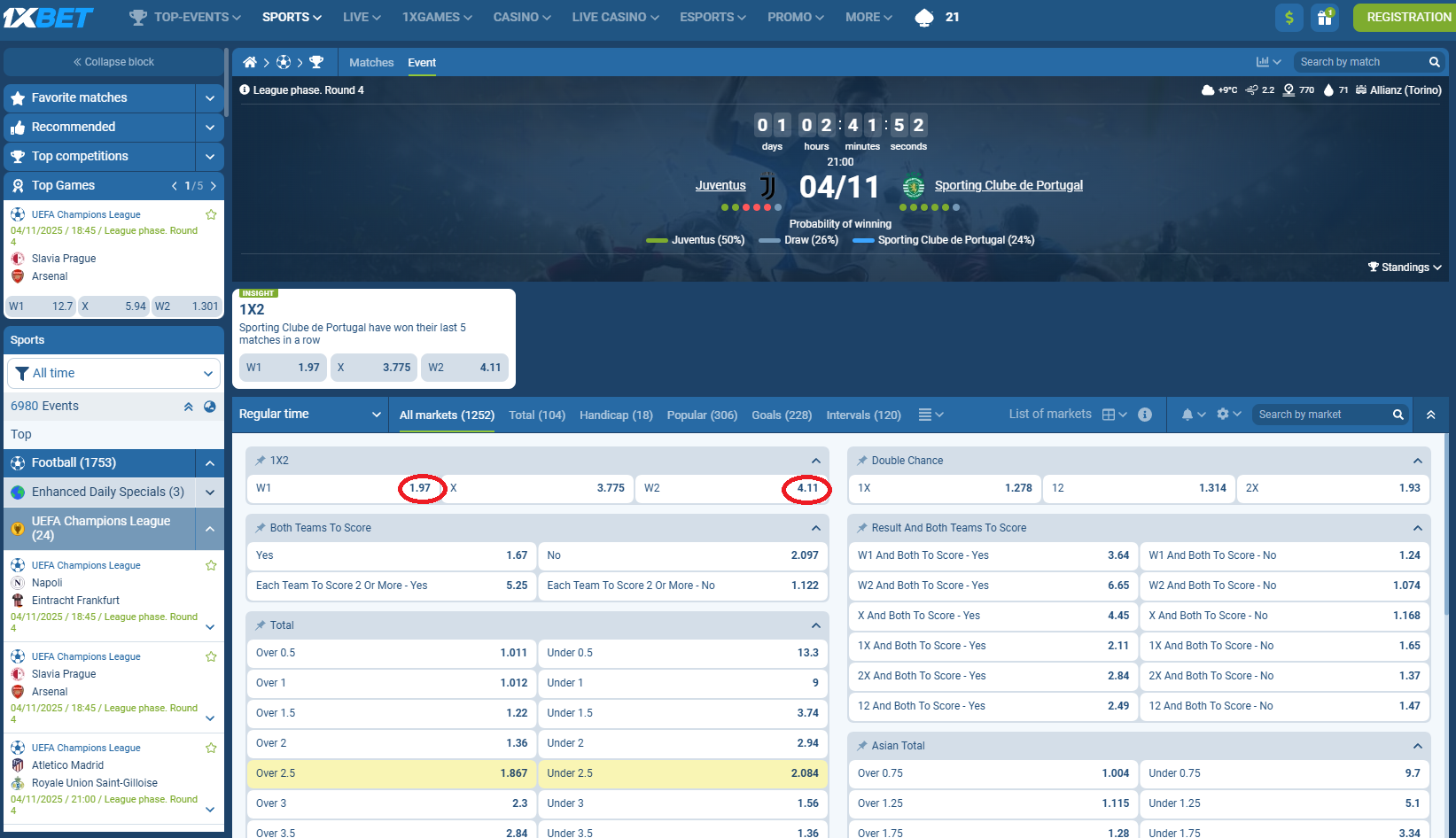This screenshot has height=838, width=1456.
Task: Click the green dollar payments icon in the header
Action: (1289, 17)
